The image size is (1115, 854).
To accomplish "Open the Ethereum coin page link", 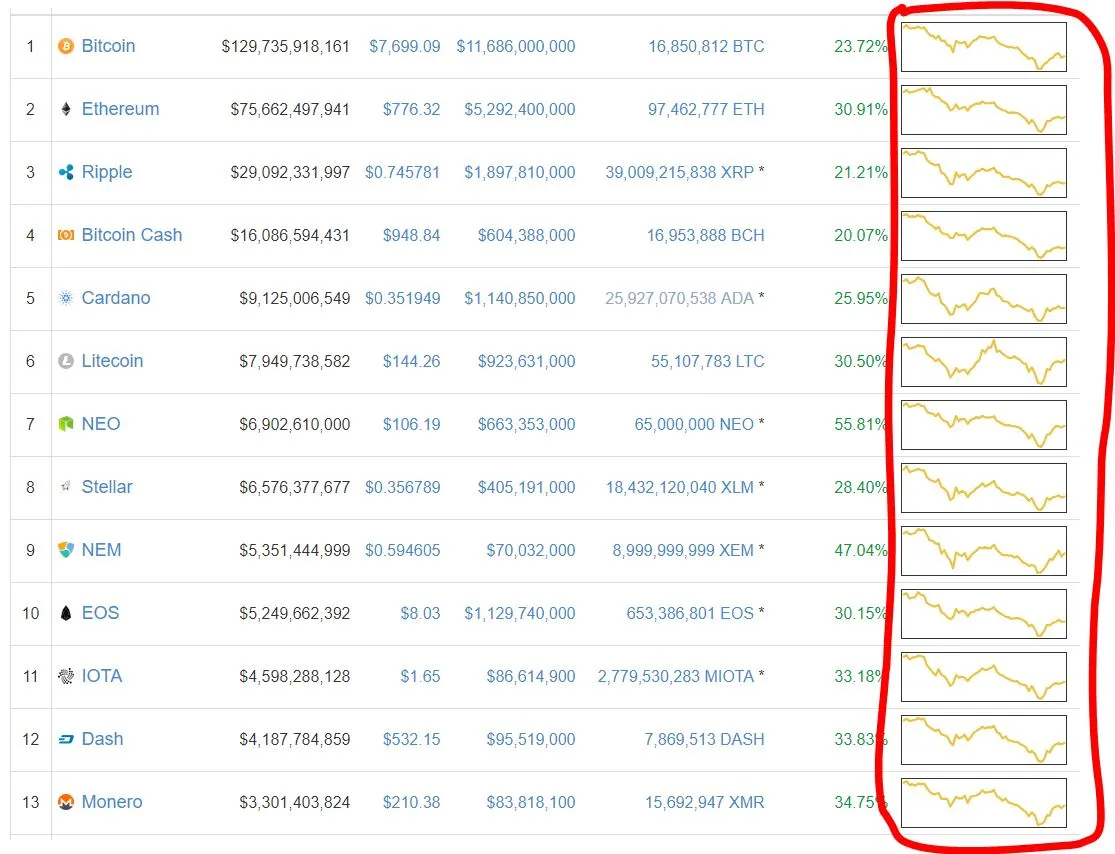I will [x=120, y=110].
